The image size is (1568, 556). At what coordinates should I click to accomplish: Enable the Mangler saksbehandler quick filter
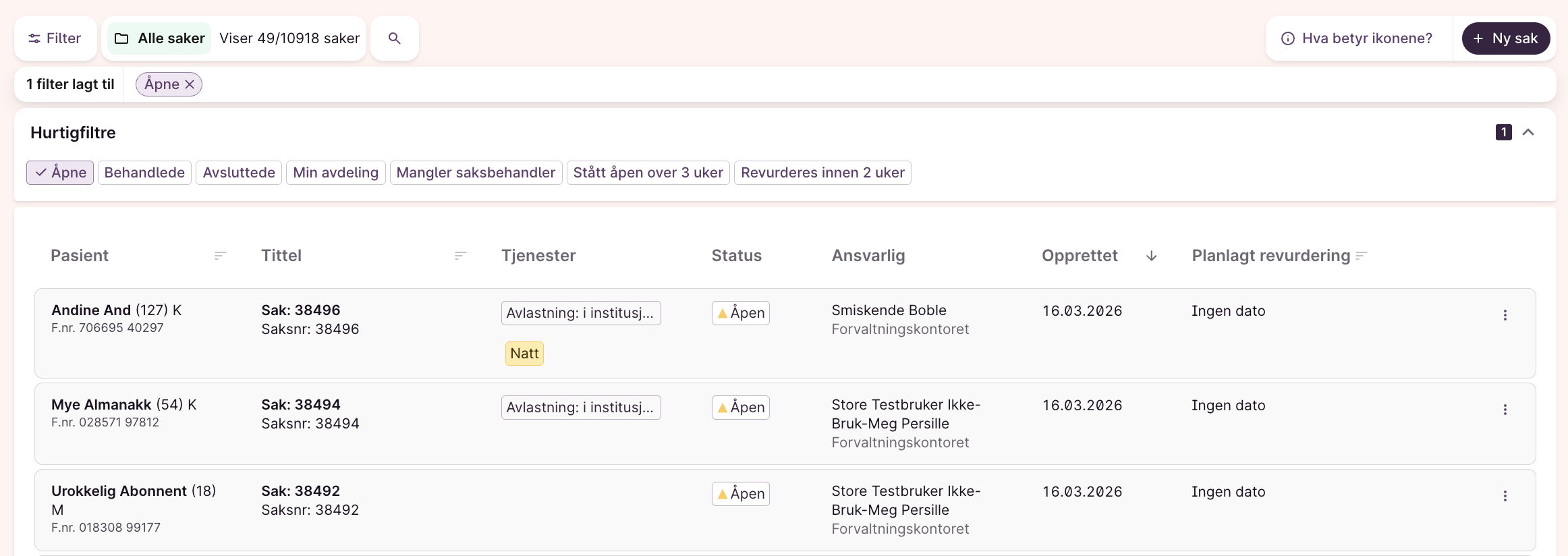[x=476, y=173]
